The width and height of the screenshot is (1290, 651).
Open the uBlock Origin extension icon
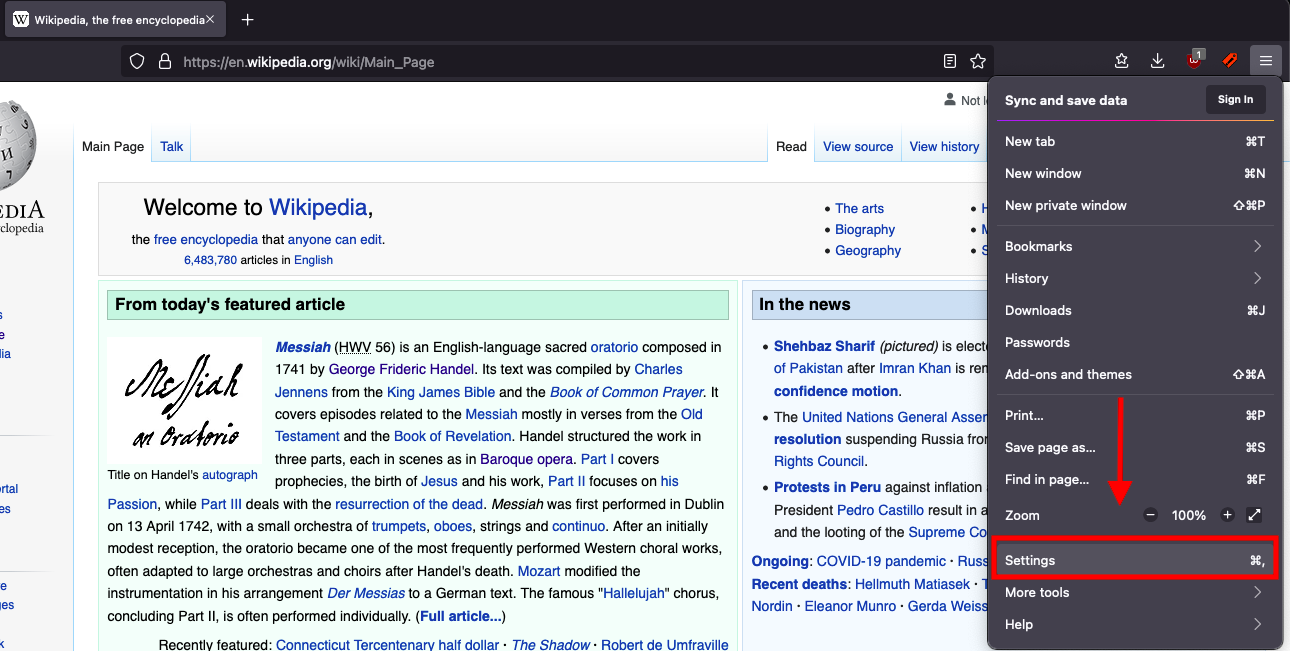(1194, 61)
